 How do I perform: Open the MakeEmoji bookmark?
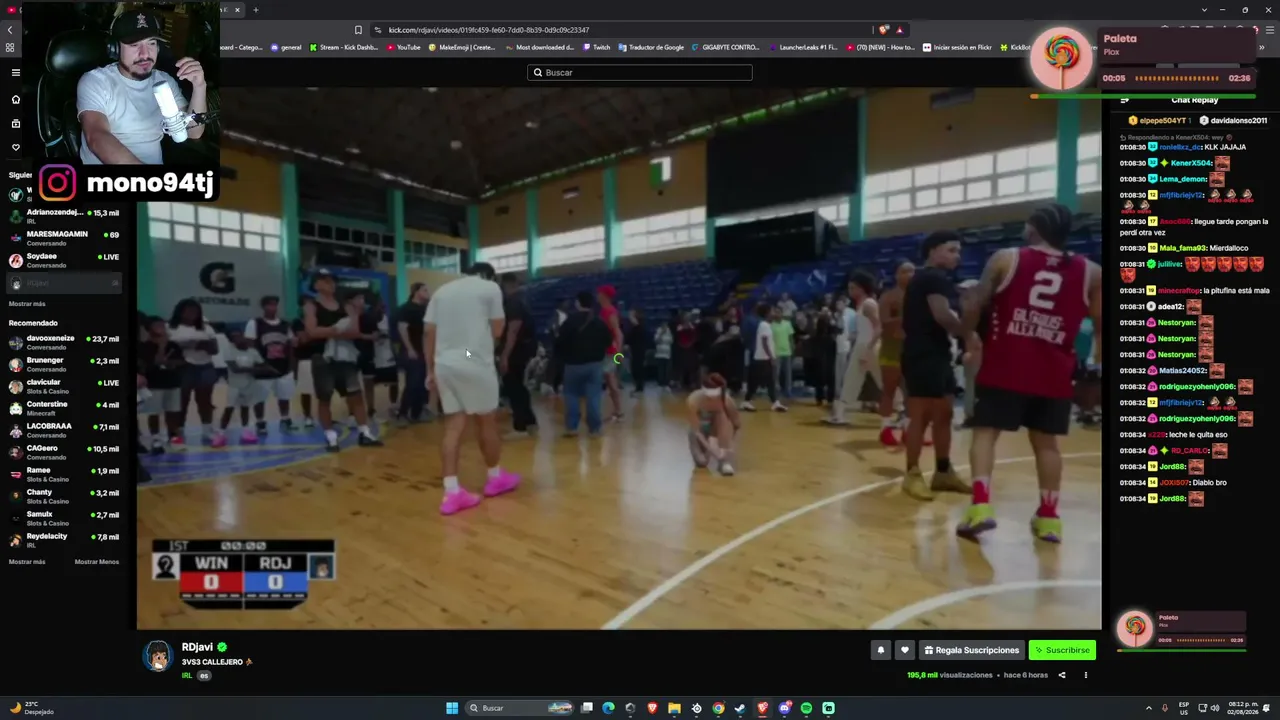click(462, 47)
